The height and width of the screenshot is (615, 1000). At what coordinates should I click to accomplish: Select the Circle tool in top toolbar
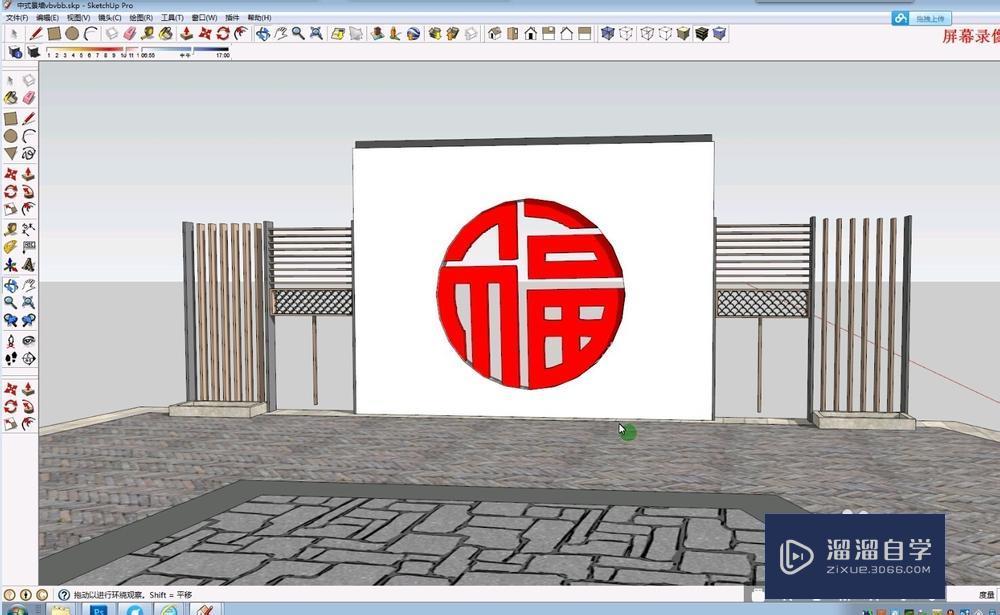coord(72,33)
